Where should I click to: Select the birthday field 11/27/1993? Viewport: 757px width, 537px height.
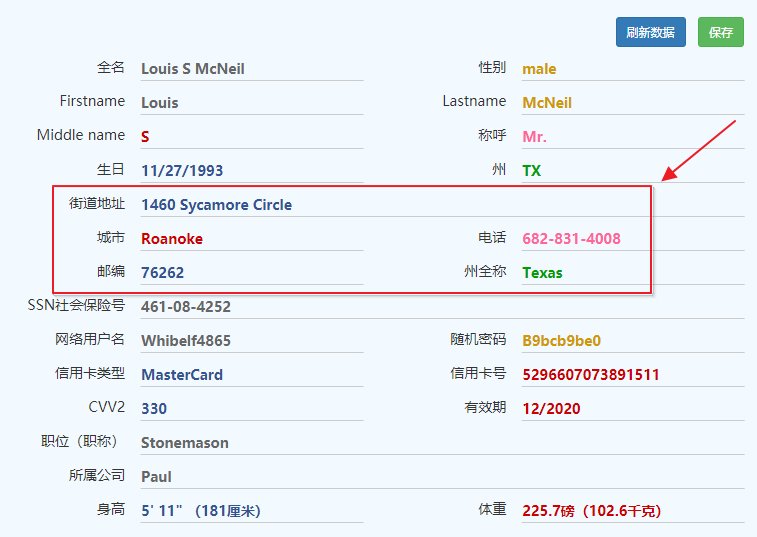point(251,171)
